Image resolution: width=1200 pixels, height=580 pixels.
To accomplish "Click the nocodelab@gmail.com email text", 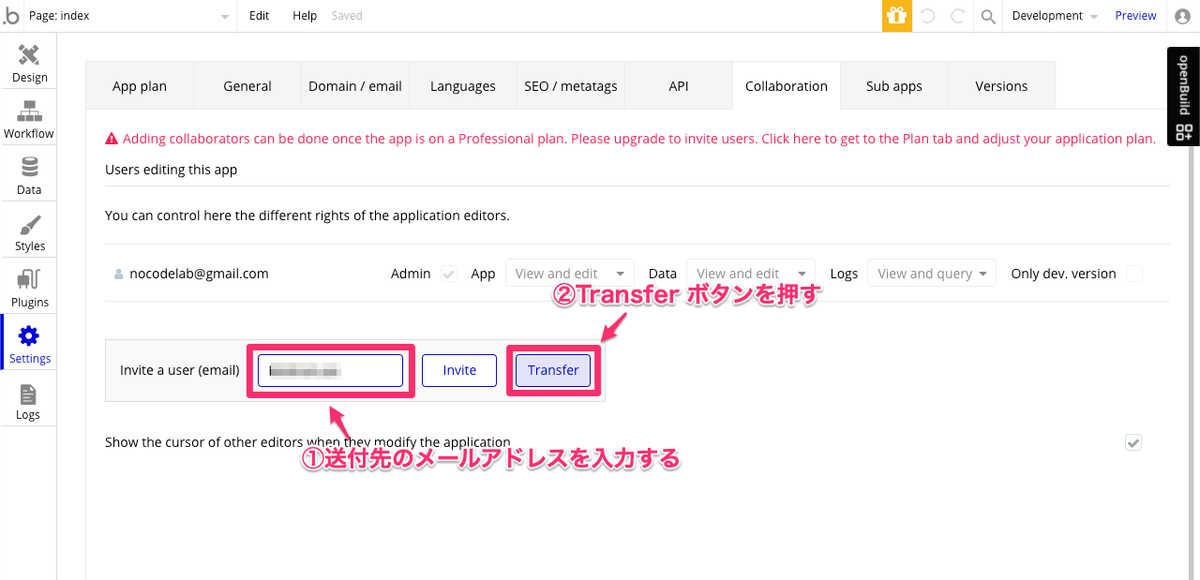I will click(x=199, y=273).
